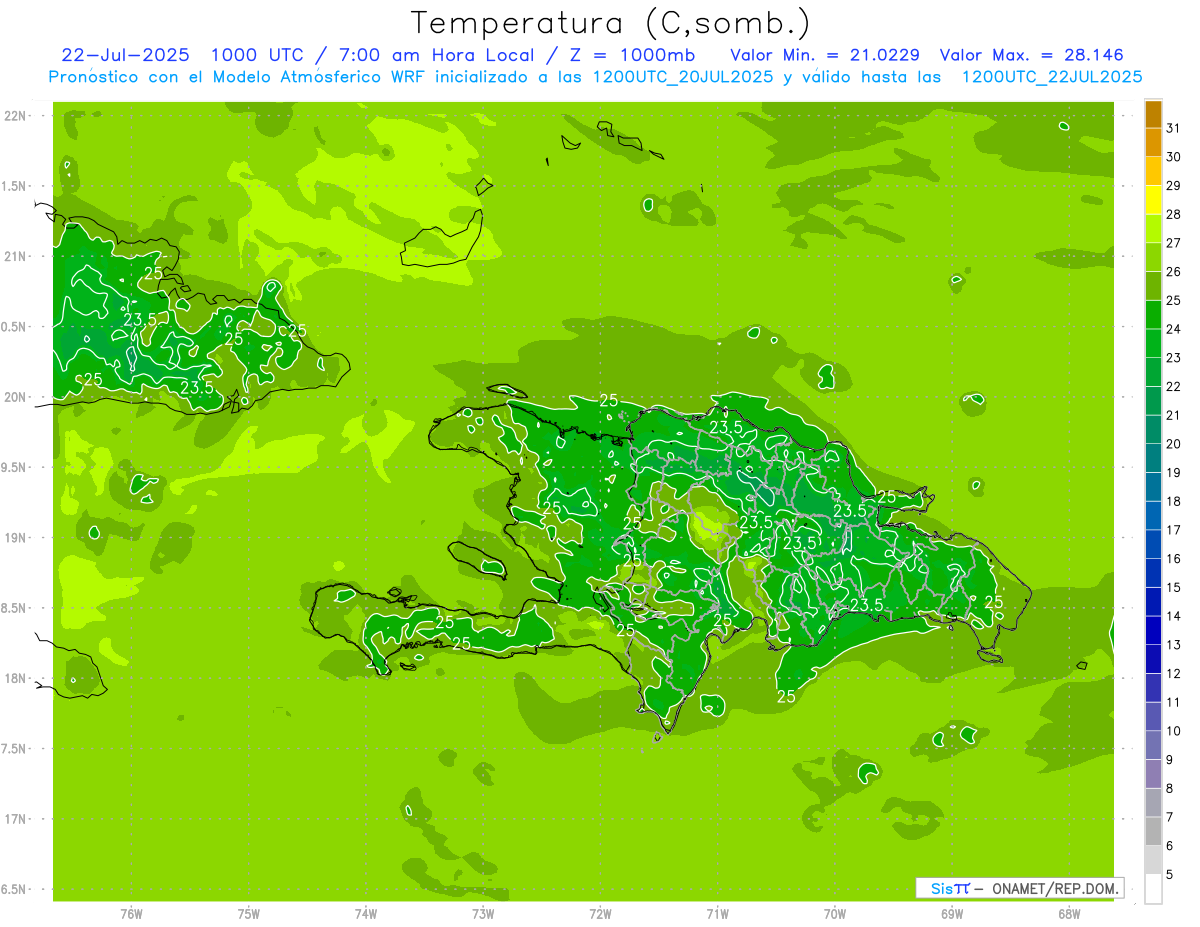
Task: Pick the gray legend swatch between 6 and 7
Action: 1153,832
